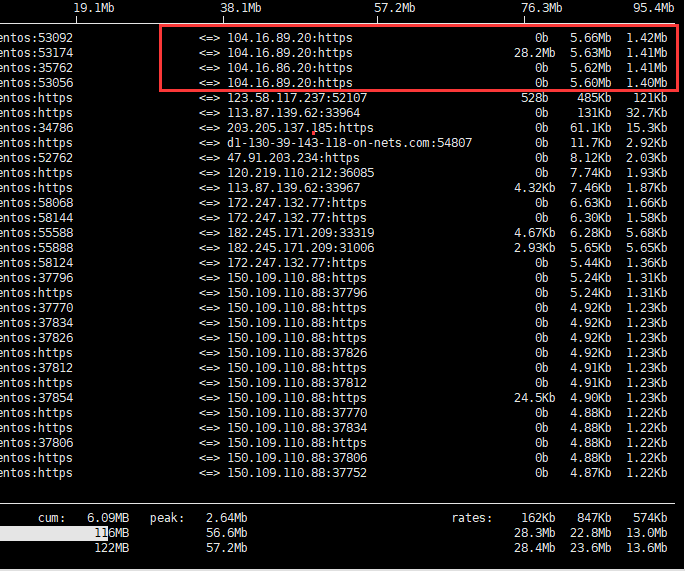Click the peak: label
The width and height of the screenshot is (685, 571).
pos(167,518)
